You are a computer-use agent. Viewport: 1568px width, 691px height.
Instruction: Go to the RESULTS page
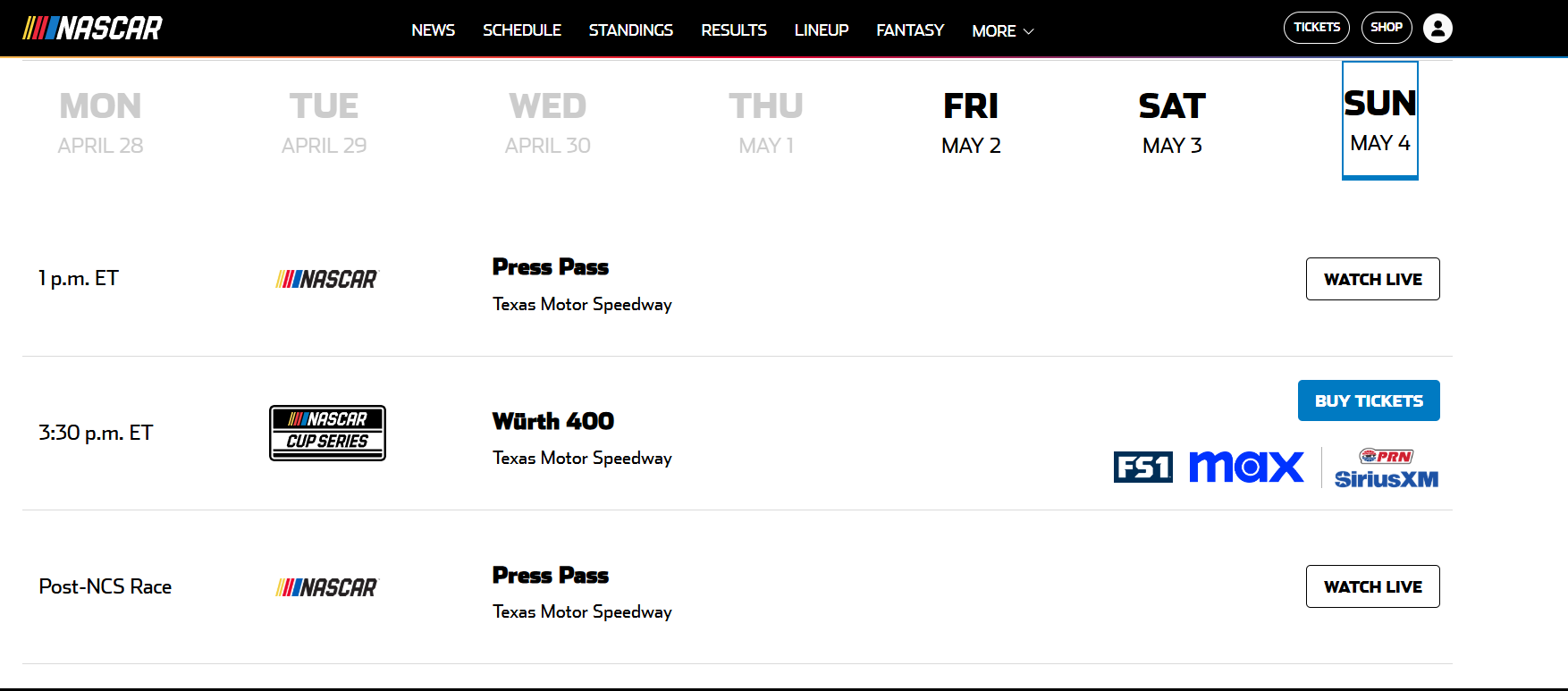click(734, 30)
